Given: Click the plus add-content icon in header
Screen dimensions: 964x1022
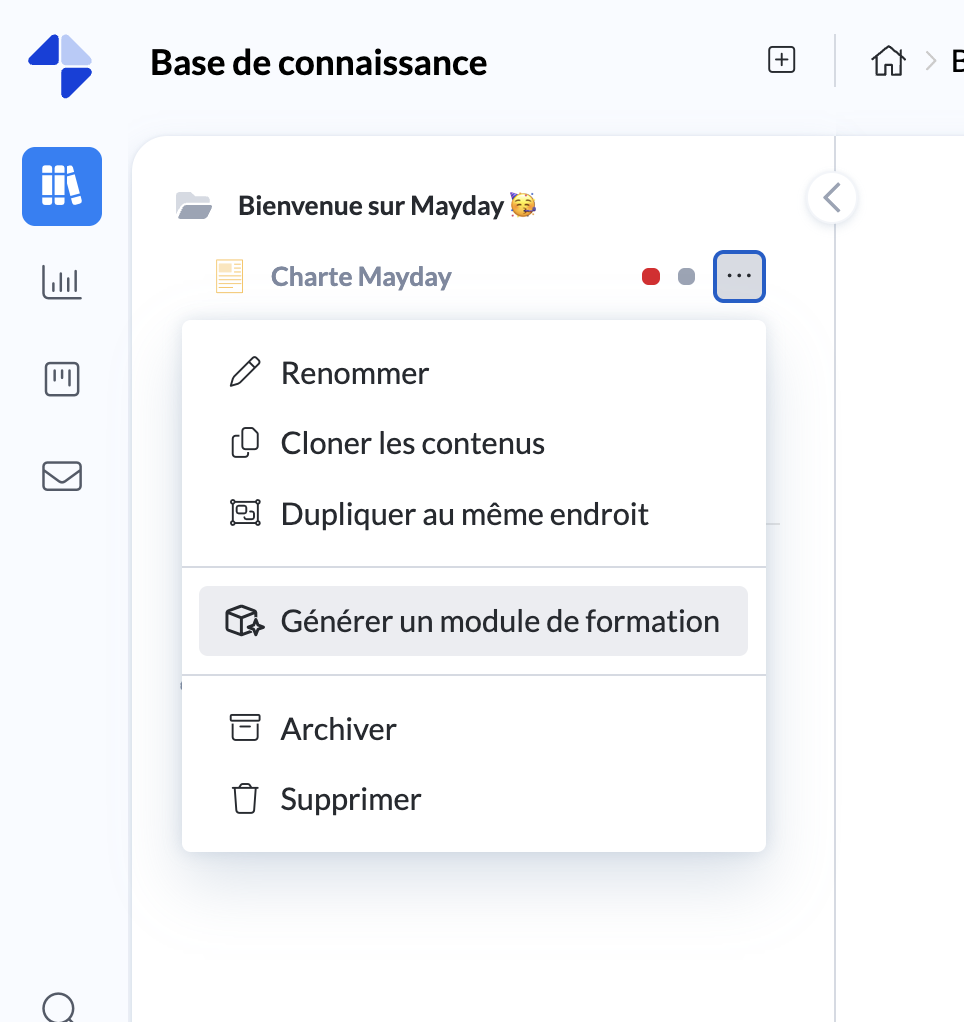Looking at the screenshot, I should [781, 60].
